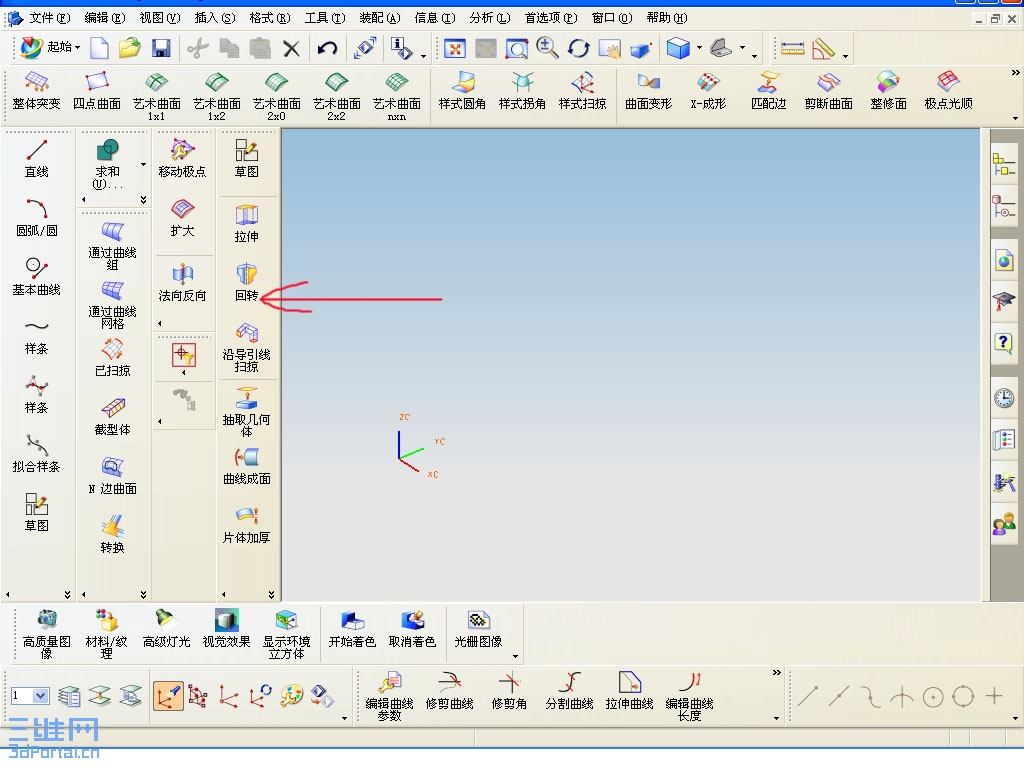The image size is (1024, 768).
Task: Open the 分析 Analysis menu
Action: 490,18
